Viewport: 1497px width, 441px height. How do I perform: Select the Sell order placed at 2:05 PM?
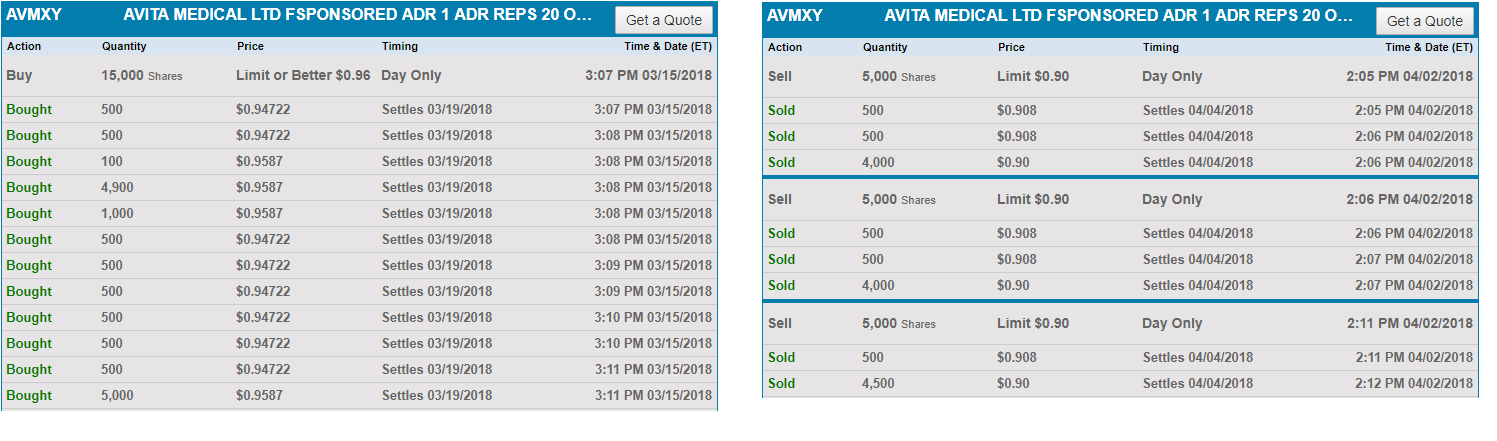click(x=1120, y=76)
